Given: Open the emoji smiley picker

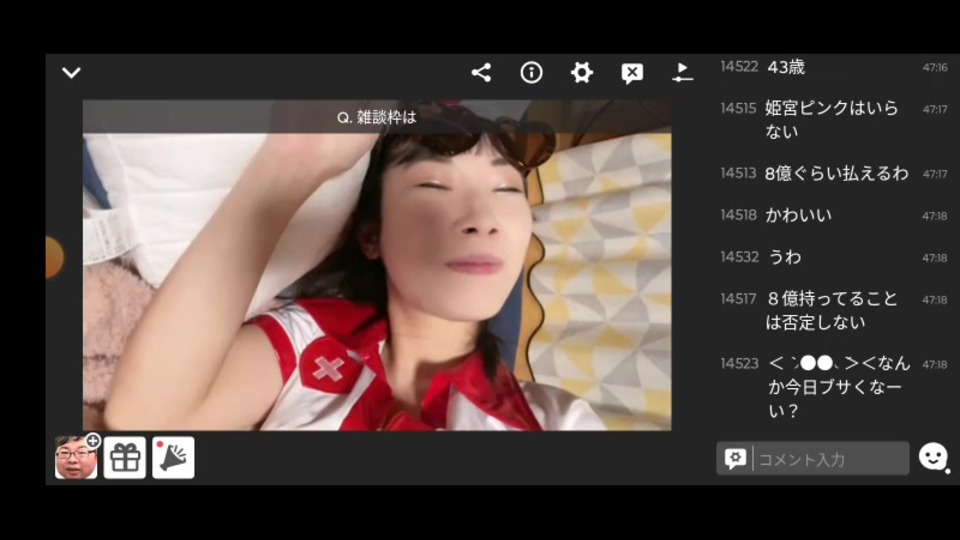Looking at the screenshot, I should [x=933, y=457].
